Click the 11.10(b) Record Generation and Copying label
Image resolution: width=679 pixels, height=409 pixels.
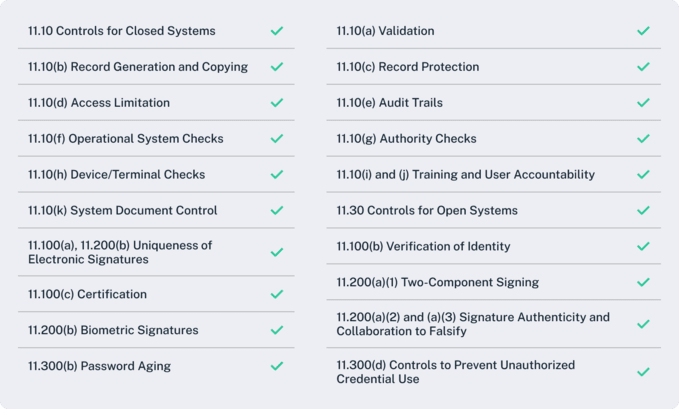[138, 67]
